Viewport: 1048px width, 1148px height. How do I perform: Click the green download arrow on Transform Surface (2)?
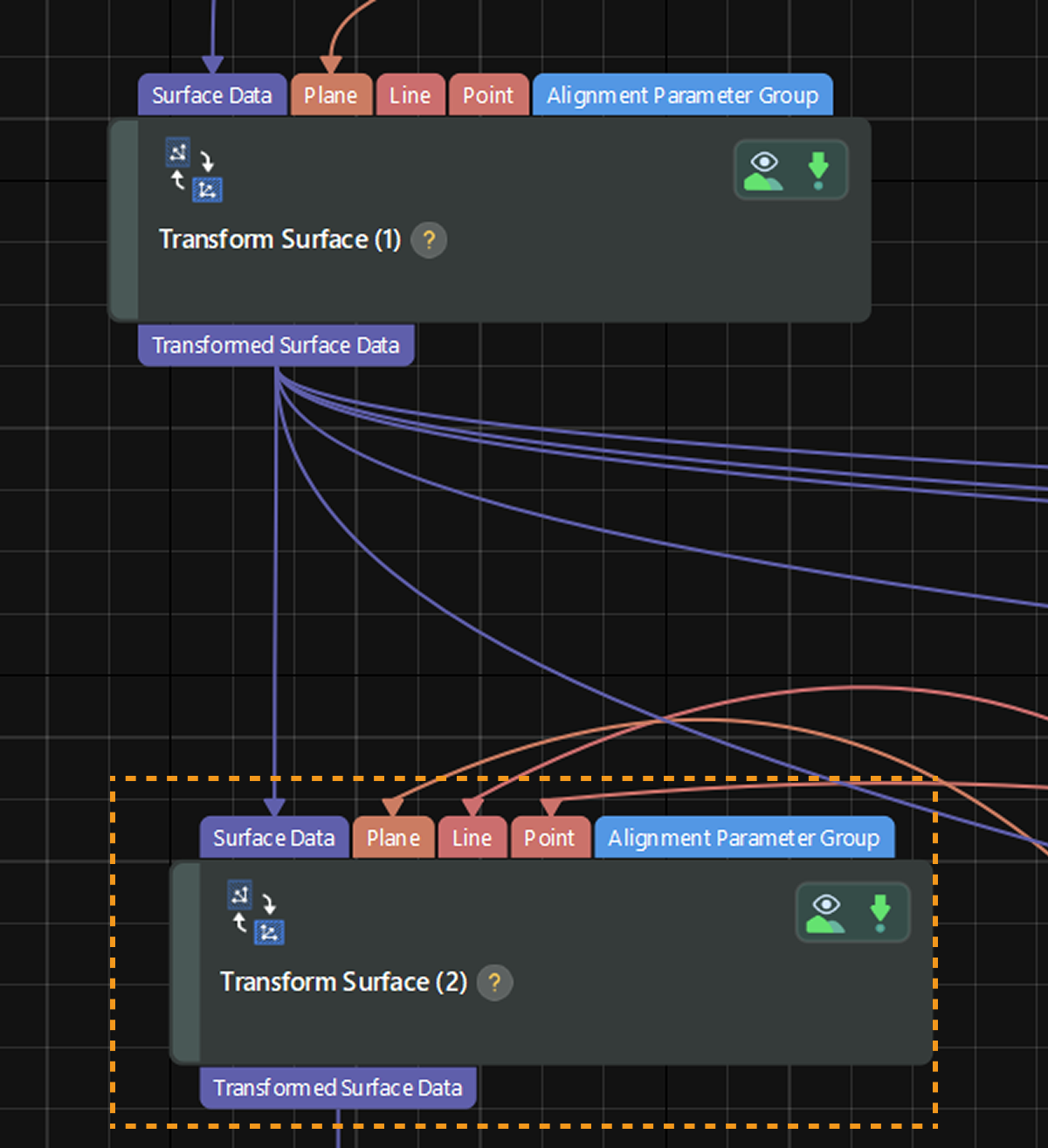click(x=879, y=910)
